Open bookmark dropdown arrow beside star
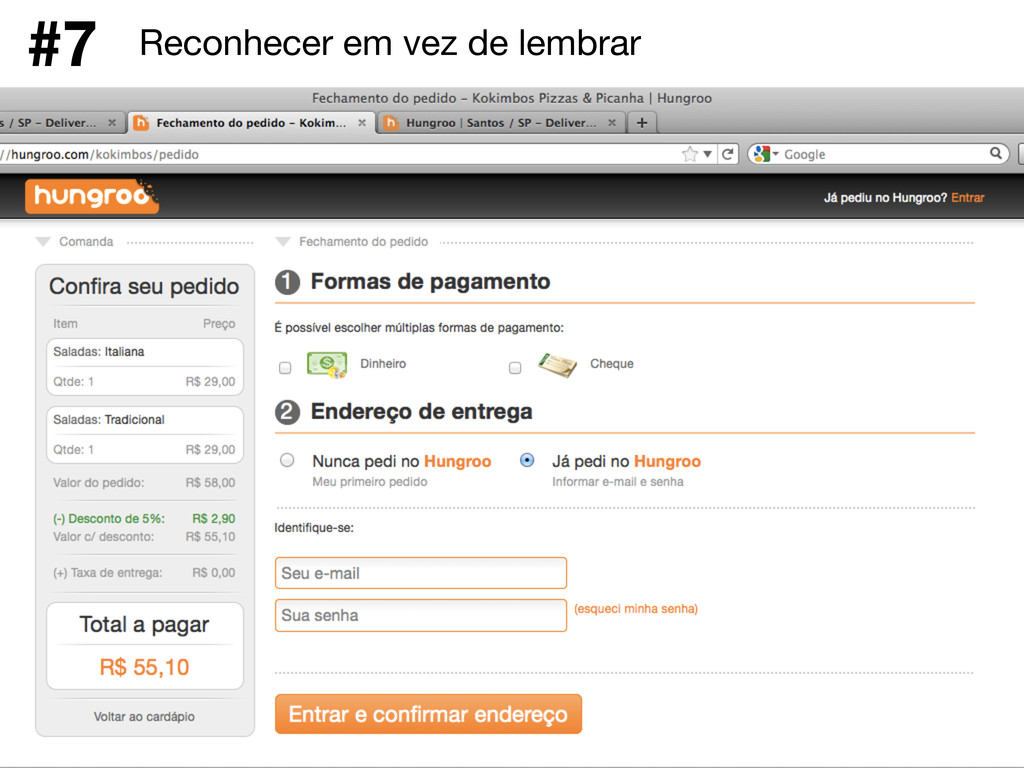The width and height of the screenshot is (1024, 768). tap(707, 155)
